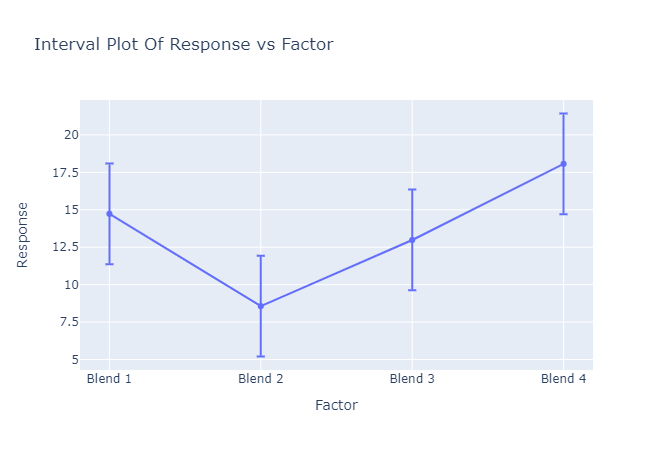Click the lower error bar cap for Blend 2
Screen dimensions: 672x450
click(x=261, y=356)
